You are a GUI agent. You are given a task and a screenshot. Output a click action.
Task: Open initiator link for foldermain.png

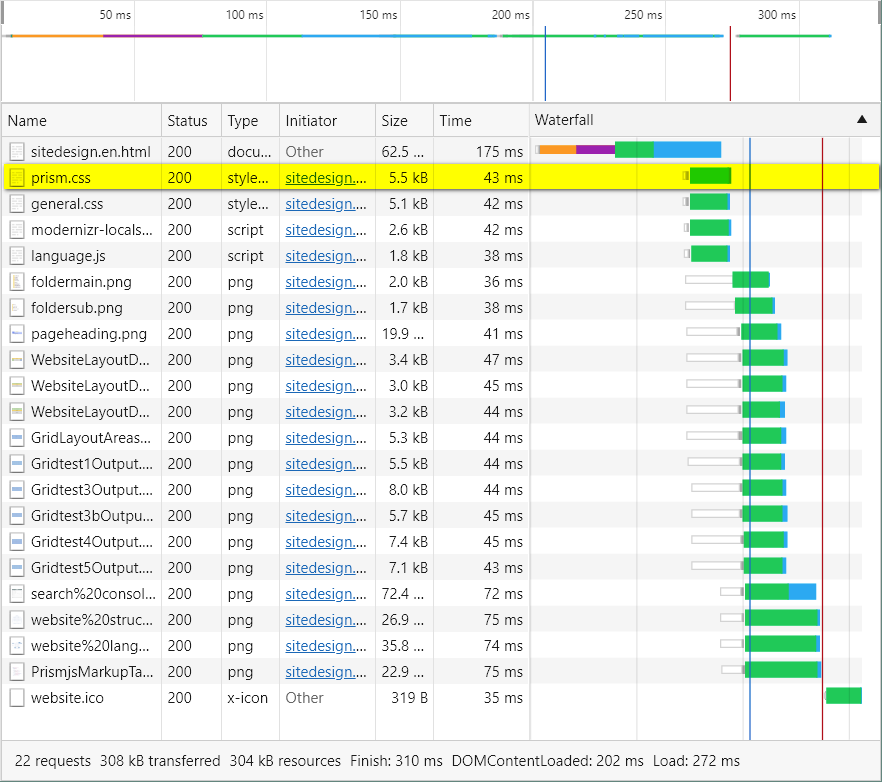click(326, 282)
